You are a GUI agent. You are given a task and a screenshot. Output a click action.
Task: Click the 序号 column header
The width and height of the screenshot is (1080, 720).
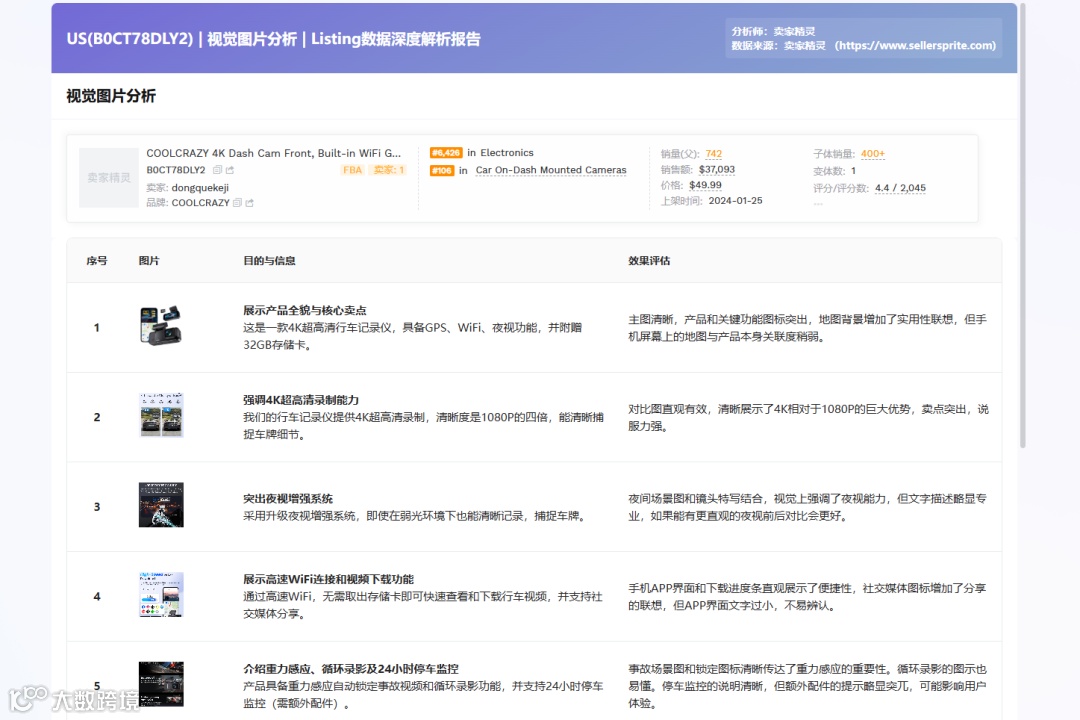click(96, 260)
